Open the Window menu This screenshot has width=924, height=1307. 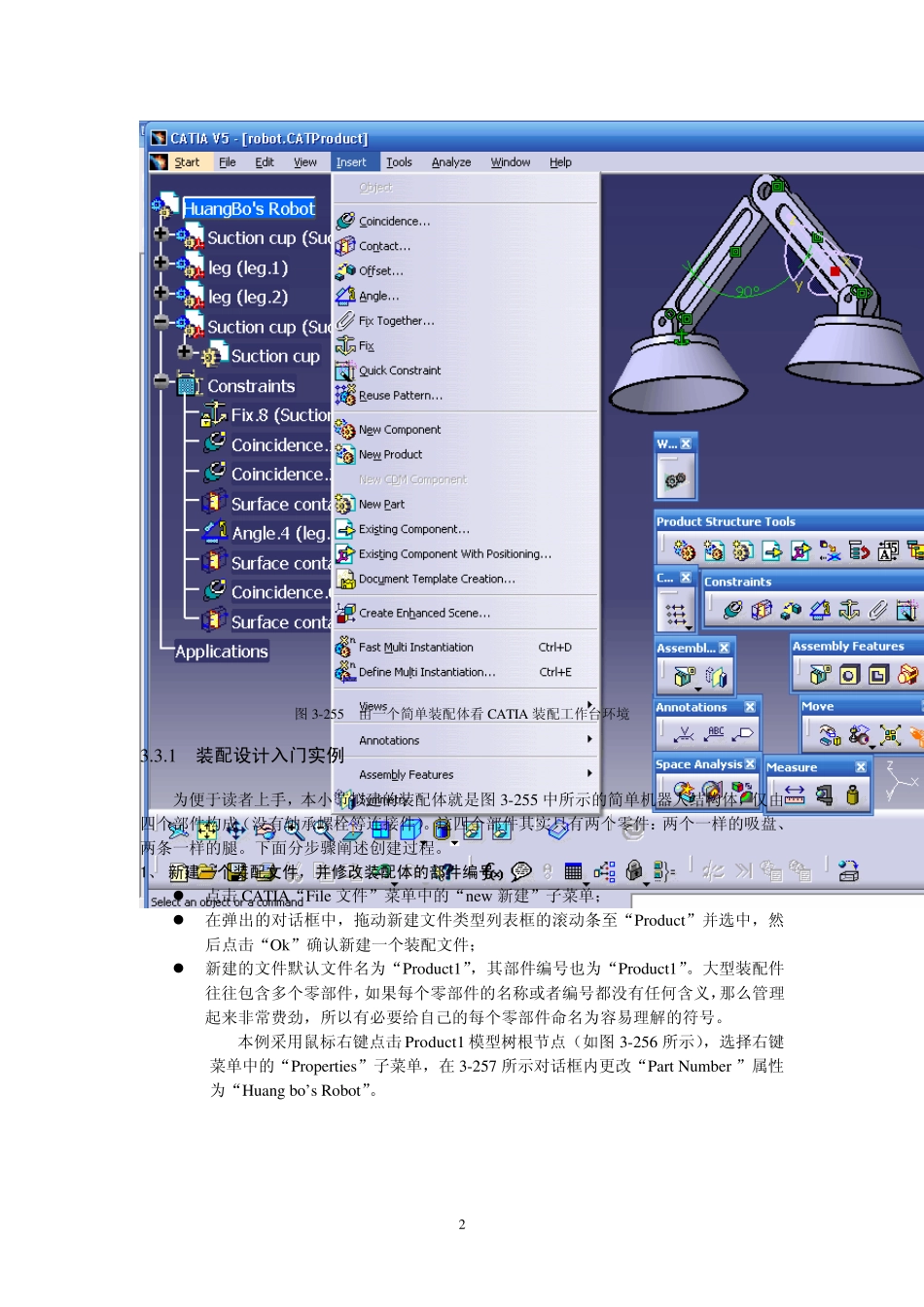[511, 162]
